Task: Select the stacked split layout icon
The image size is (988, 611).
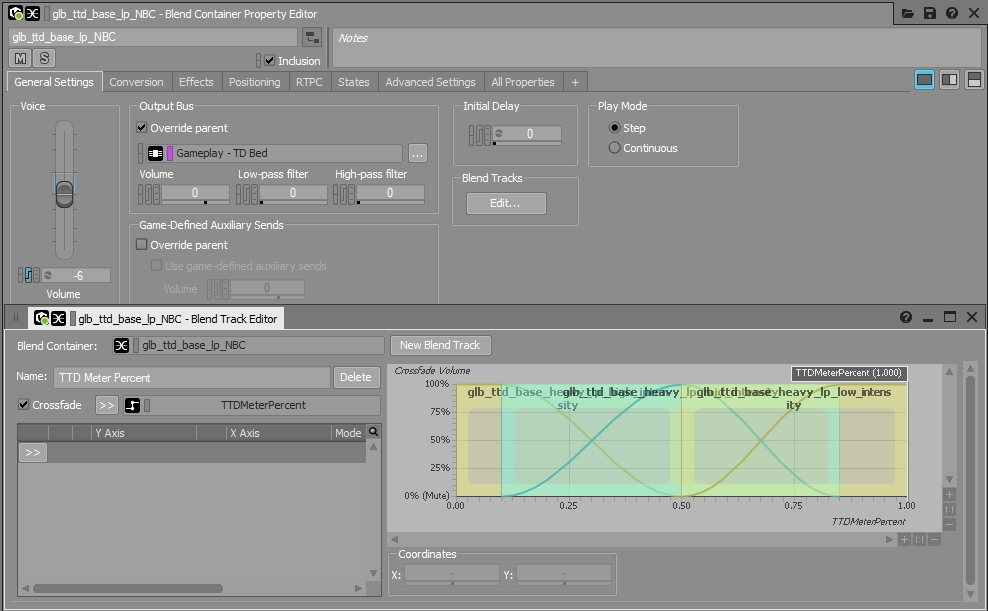Action: click(974, 80)
